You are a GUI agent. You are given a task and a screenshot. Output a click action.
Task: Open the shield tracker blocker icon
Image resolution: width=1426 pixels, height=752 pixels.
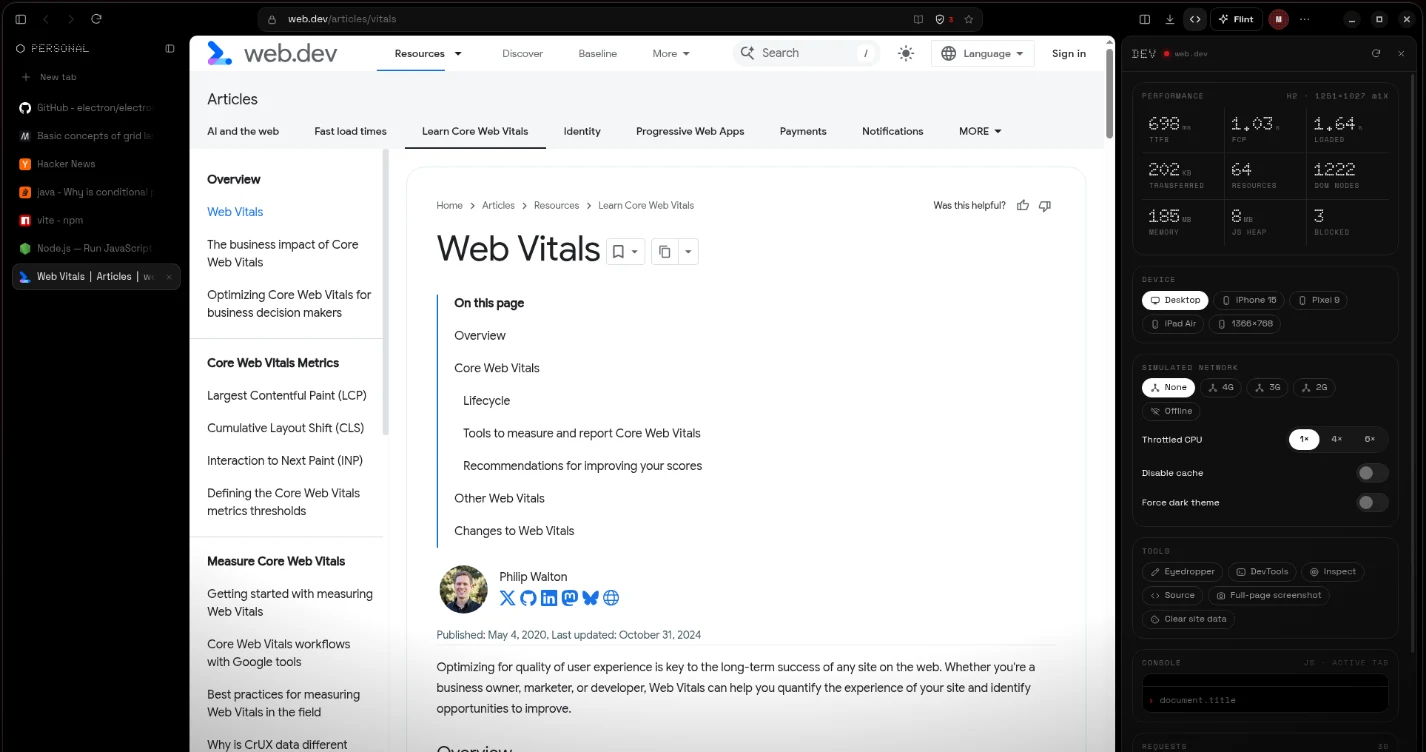tap(940, 19)
